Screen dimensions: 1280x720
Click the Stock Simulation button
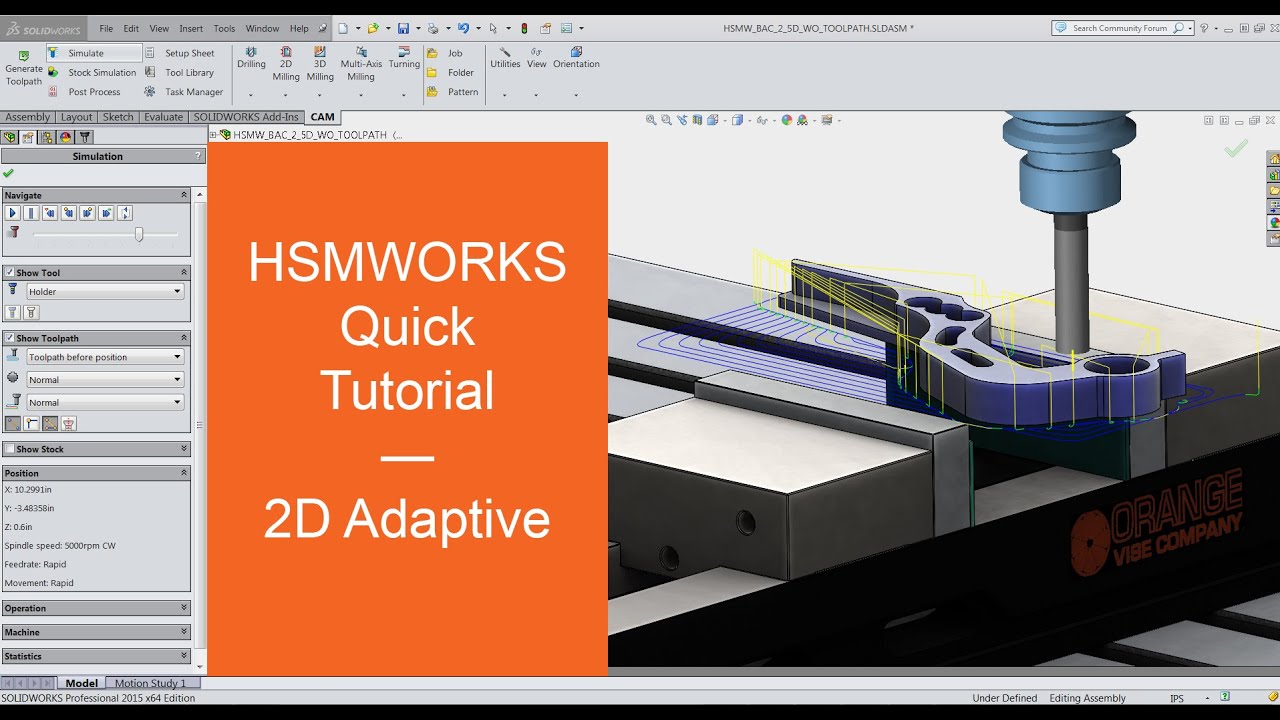pyautogui.click(x=92, y=72)
